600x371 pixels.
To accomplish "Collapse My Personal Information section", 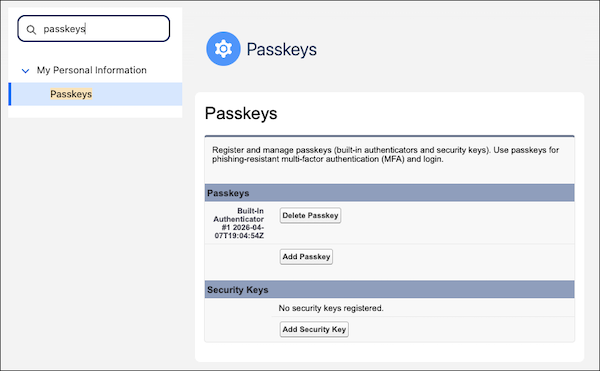I will coord(25,71).
